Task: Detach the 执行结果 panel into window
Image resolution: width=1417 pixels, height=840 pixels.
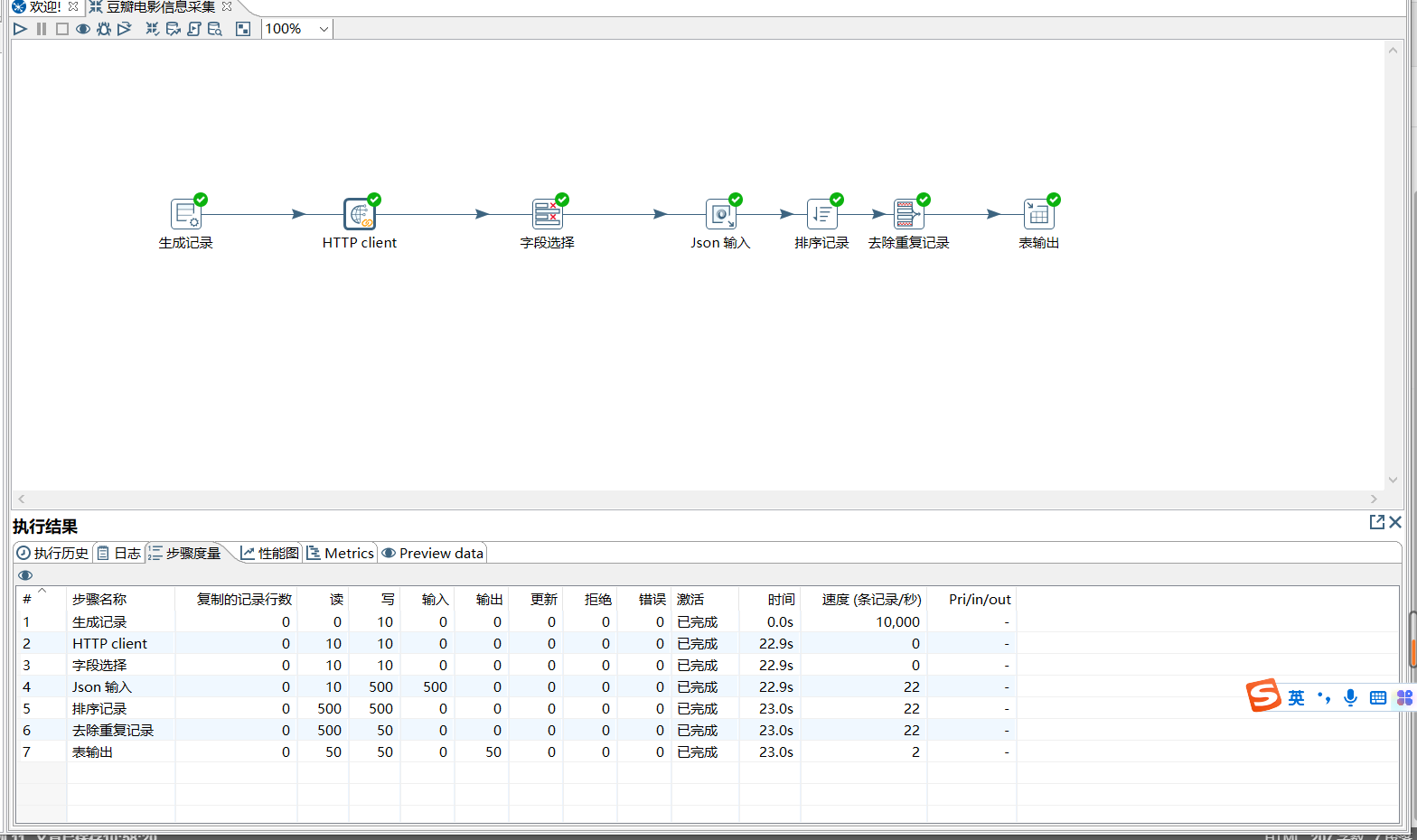Action: pyautogui.click(x=1376, y=522)
